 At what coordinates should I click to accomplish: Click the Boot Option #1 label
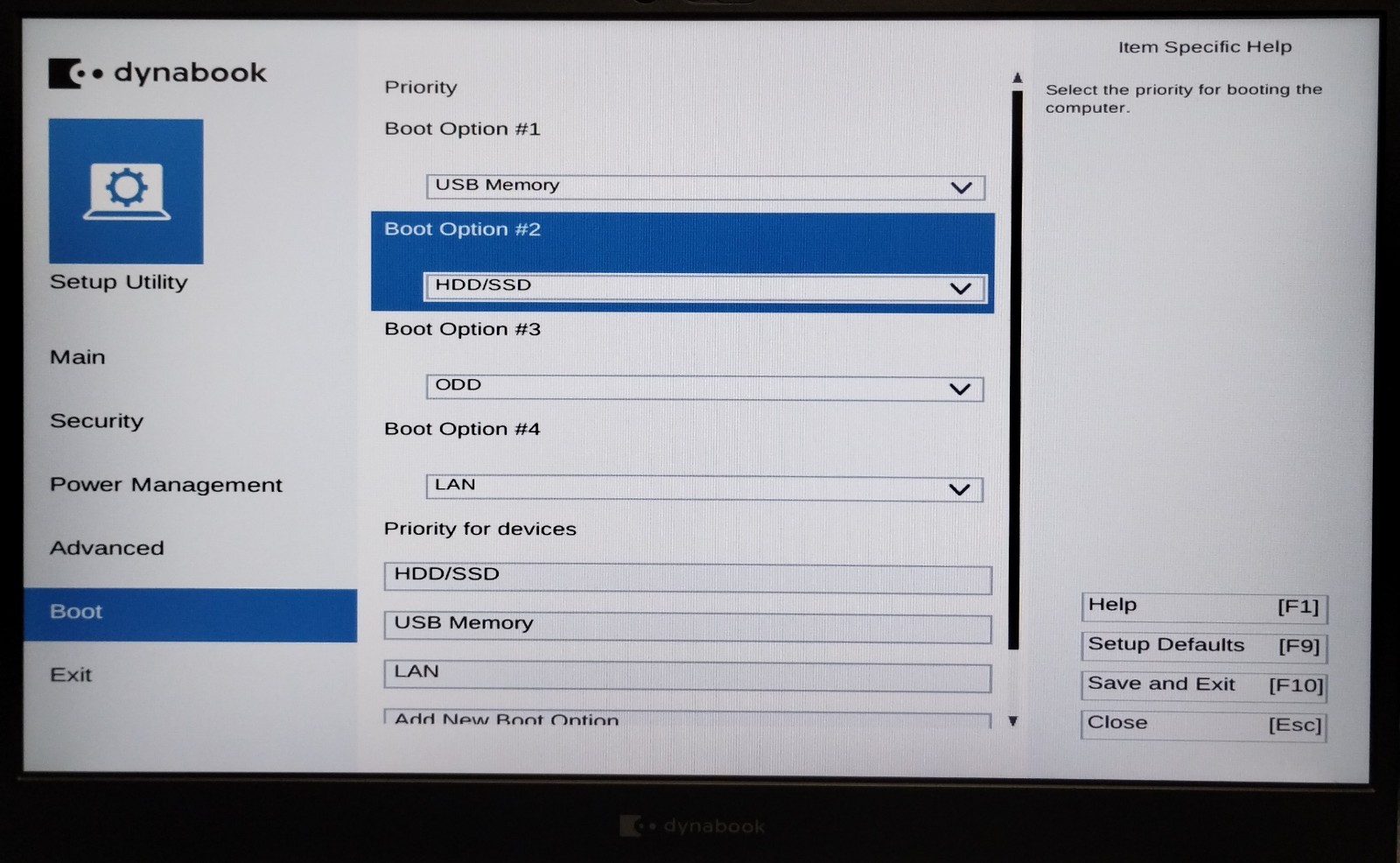click(x=462, y=130)
